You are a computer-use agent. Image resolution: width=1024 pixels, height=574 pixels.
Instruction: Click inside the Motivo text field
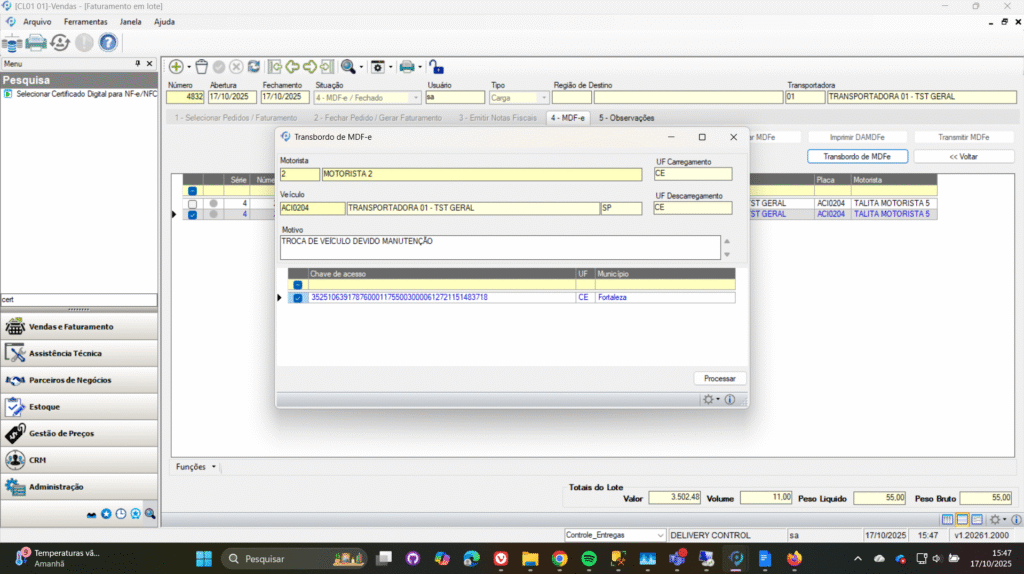pos(500,247)
